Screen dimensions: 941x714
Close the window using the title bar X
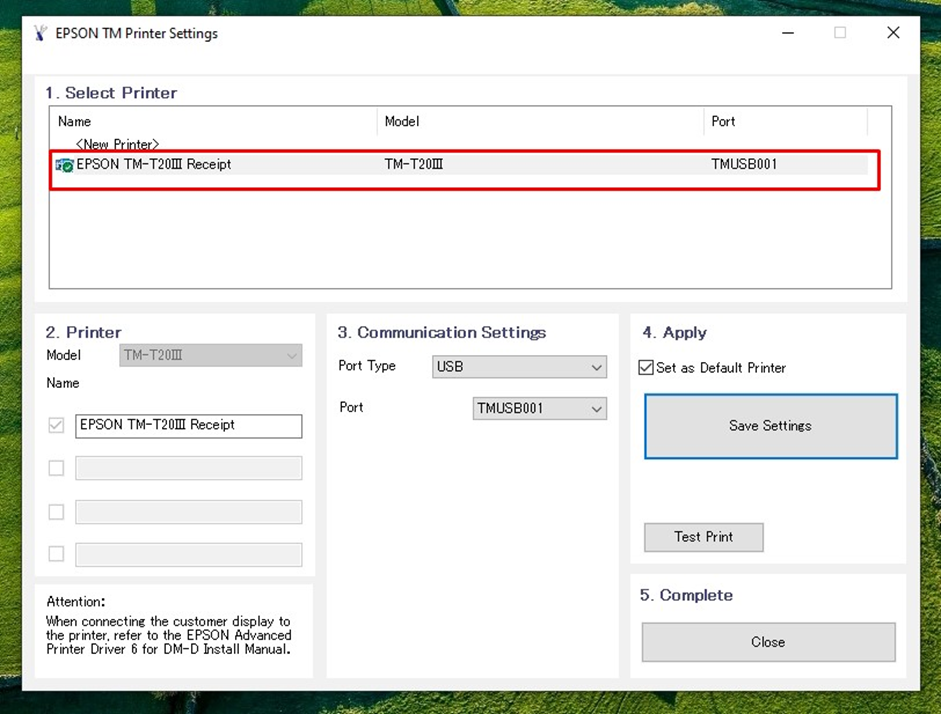click(893, 33)
